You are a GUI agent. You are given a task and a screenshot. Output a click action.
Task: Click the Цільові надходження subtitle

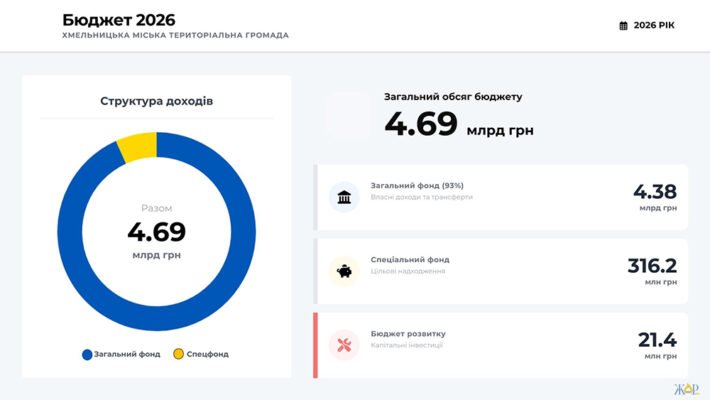click(408, 271)
